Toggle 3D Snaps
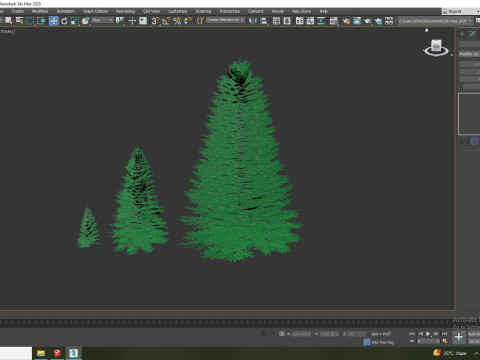Viewport: 480px width, 360px height. pyautogui.click(x=155, y=21)
